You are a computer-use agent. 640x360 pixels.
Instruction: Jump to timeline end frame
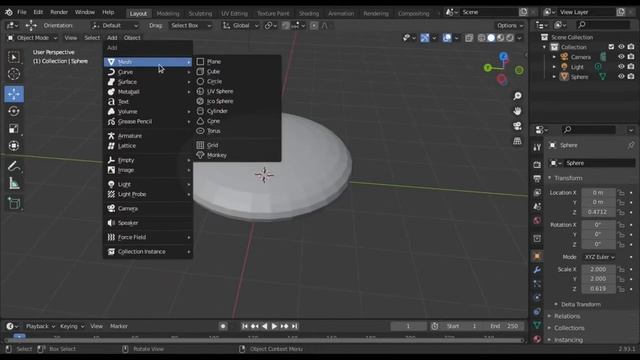[295, 326]
